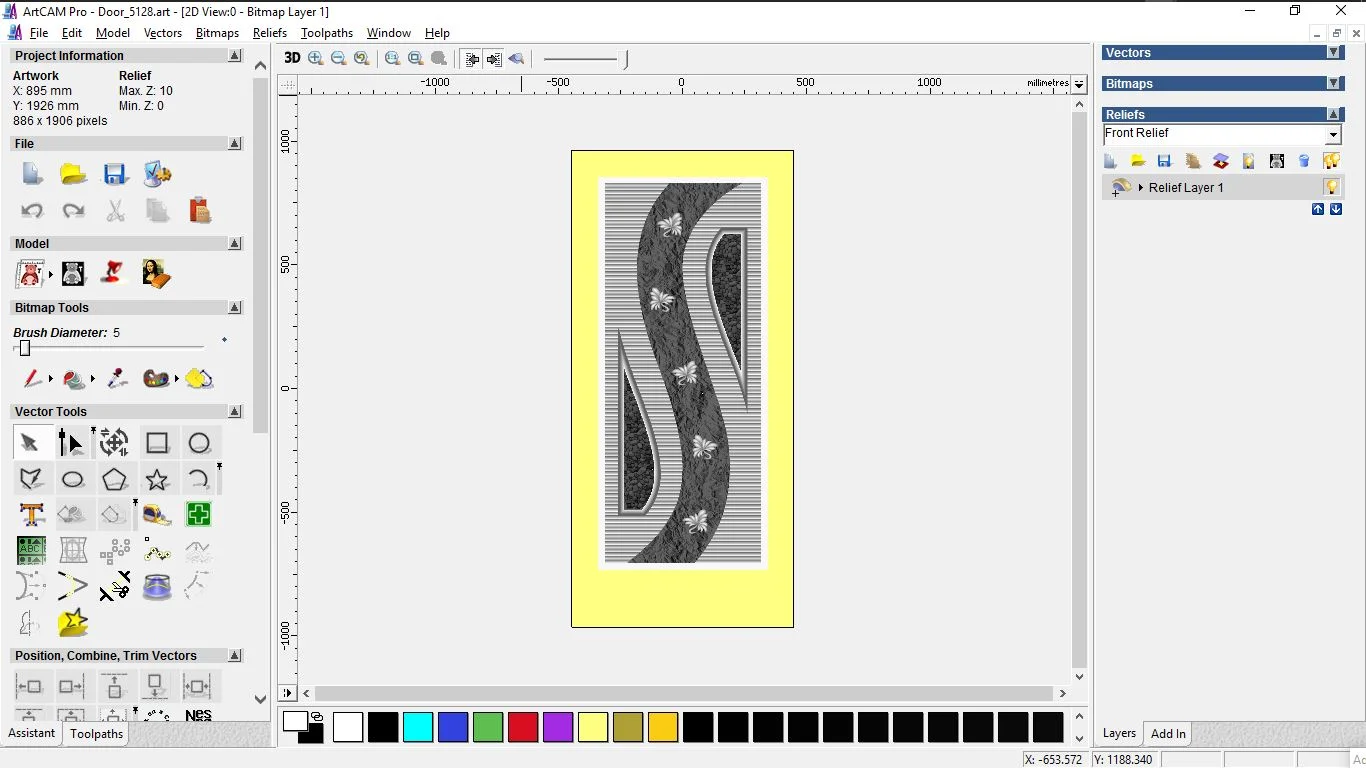The height and width of the screenshot is (768, 1366).
Task: Open the Front Relief dropdown
Action: [x=1333, y=135]
